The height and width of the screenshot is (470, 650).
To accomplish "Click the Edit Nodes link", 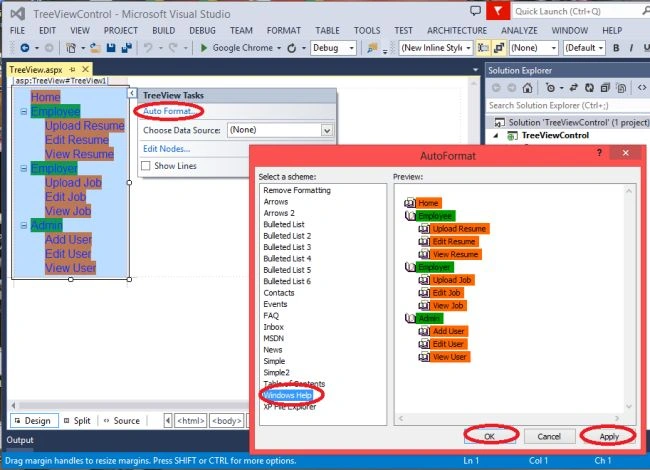I will (166, 149).
